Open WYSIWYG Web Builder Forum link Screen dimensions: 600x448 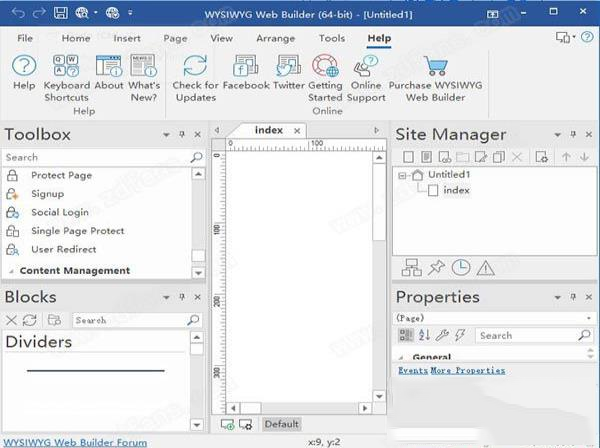[x=75, y=443]
